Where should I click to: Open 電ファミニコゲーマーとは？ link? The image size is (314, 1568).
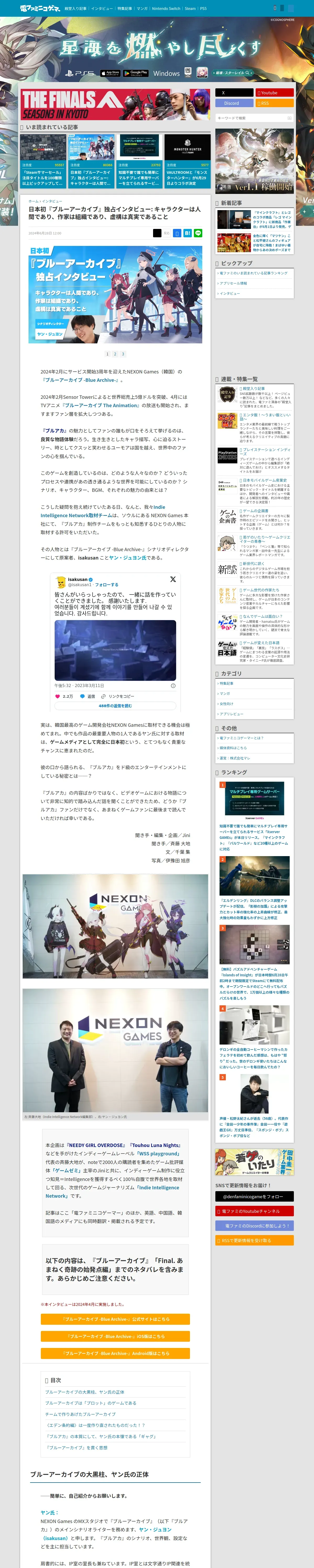[x=242, y=738]
